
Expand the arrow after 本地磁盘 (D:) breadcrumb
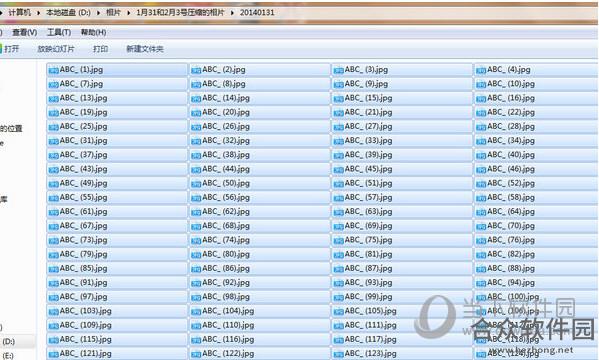tap(98, 13)
